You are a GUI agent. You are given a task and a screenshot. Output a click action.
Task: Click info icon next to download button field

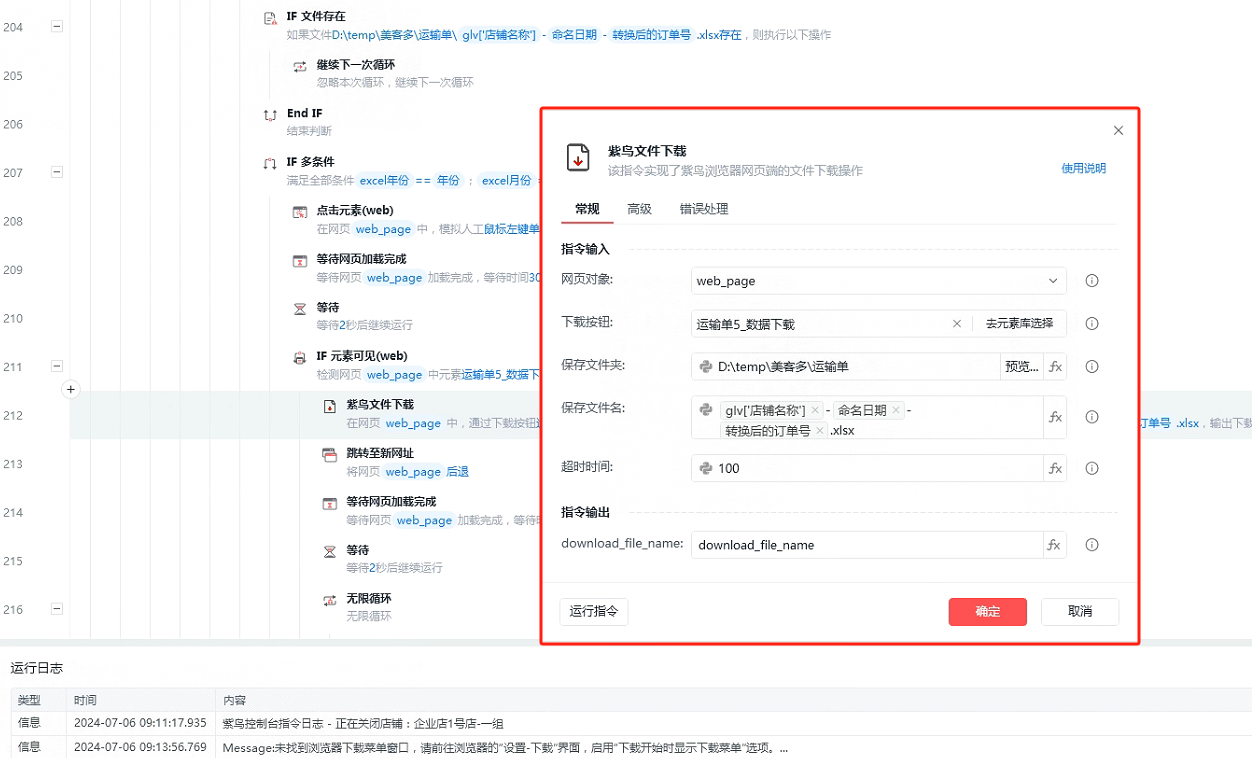(1092, 324)
